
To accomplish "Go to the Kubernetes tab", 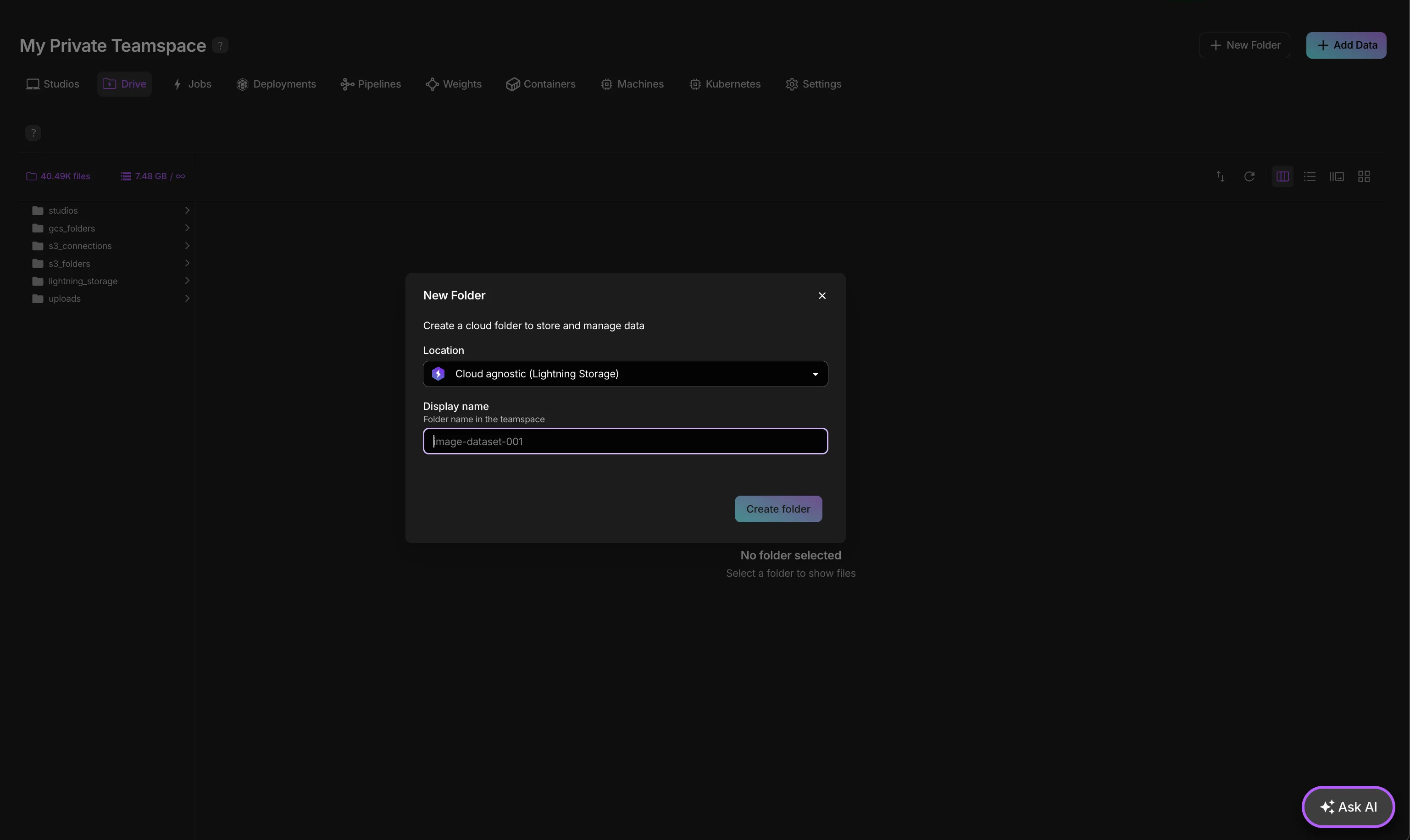I will coord(725,84).
